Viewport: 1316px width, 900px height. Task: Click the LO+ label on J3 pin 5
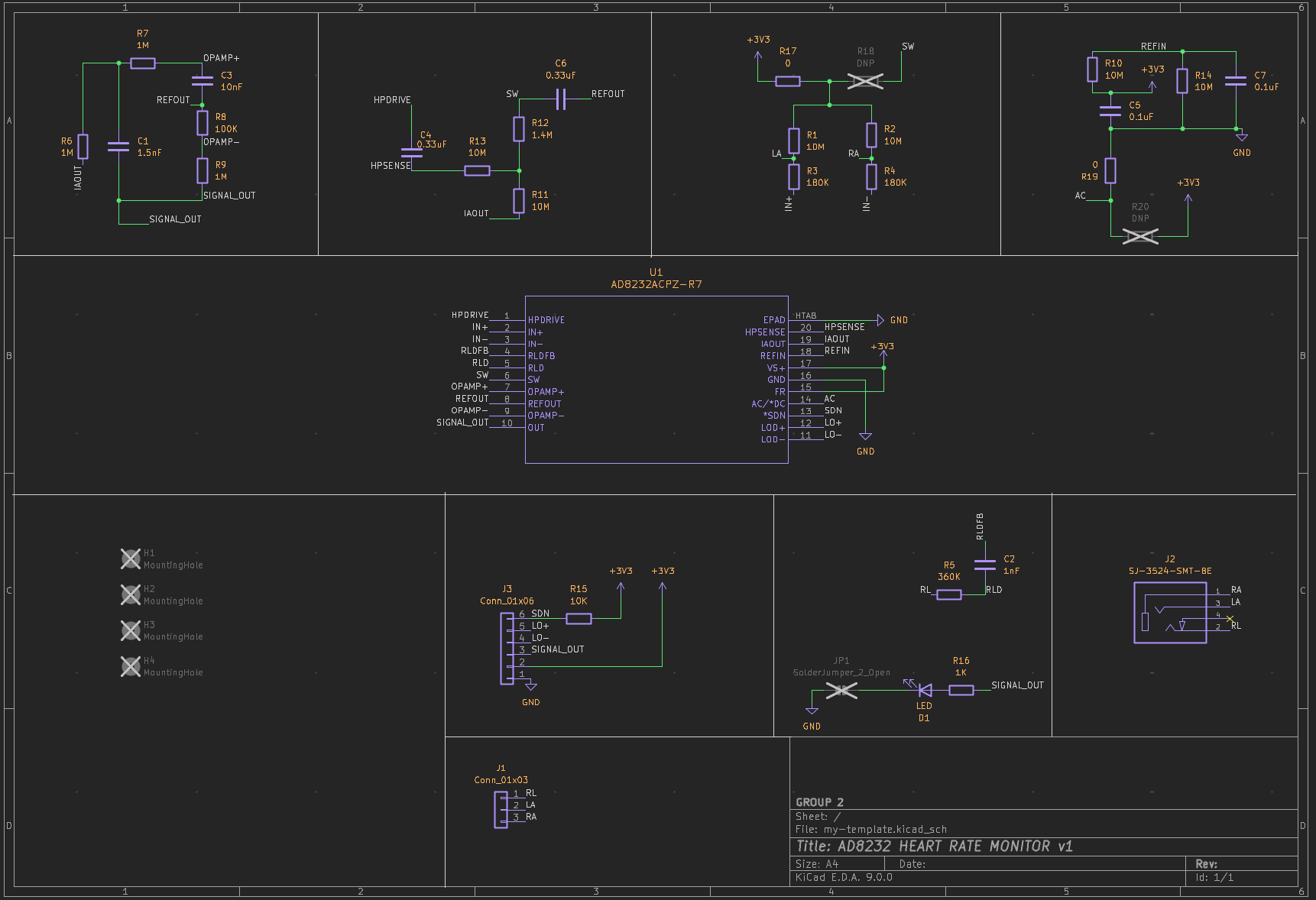[540, 626]
